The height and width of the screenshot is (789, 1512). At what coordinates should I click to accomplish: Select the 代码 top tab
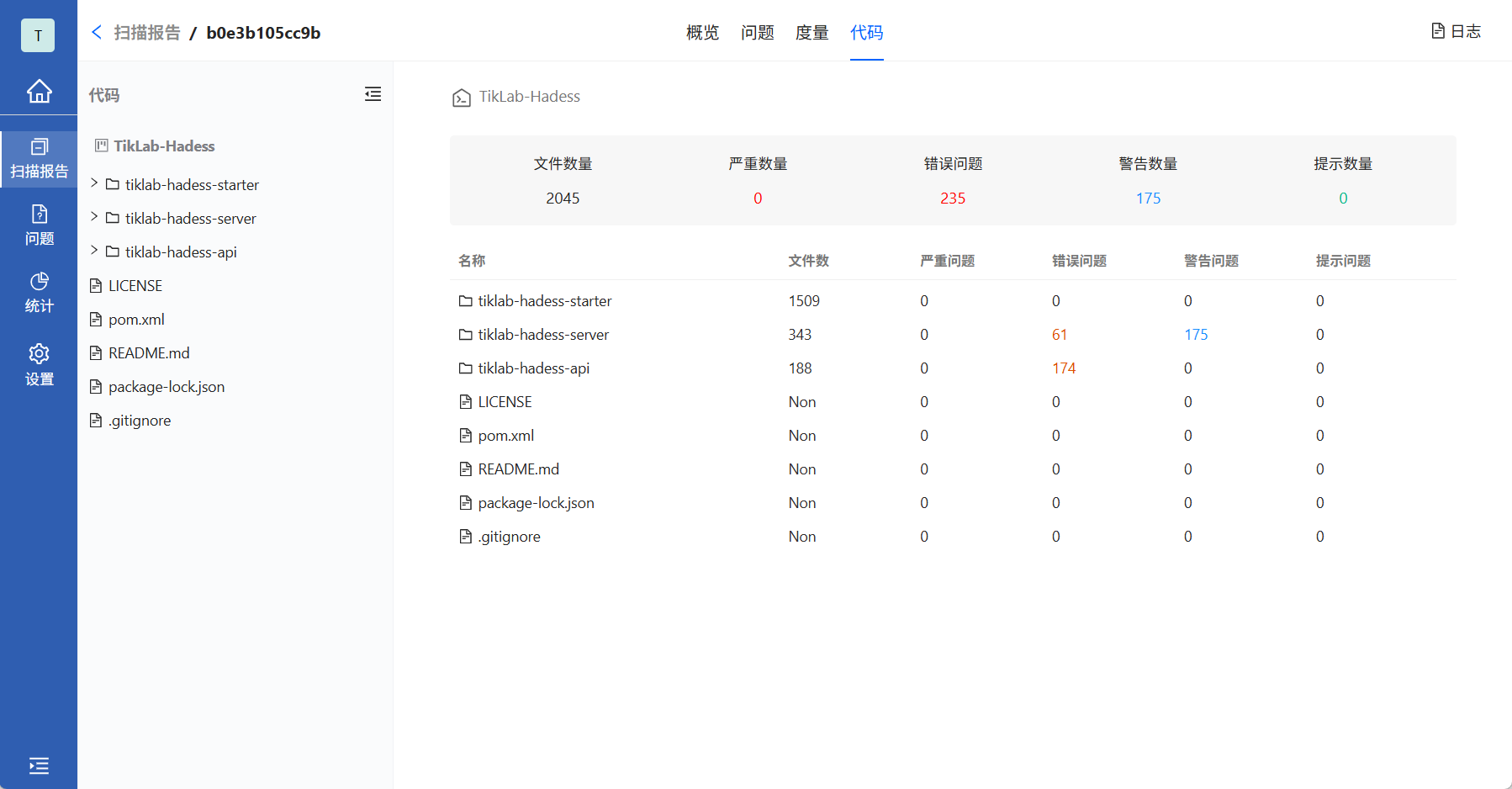(866, 32)
